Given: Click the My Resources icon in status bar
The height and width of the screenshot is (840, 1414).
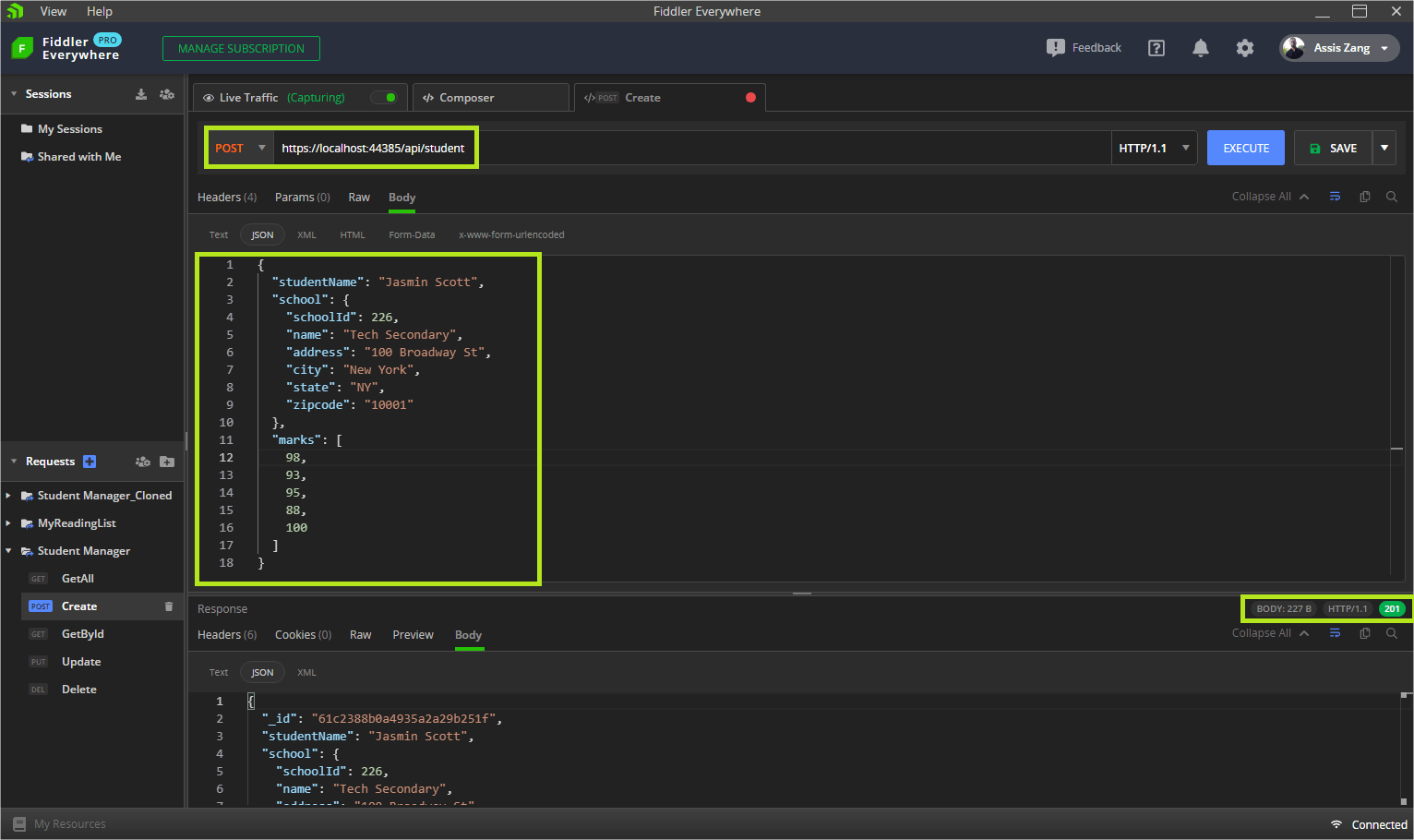Looking at the screenshot, I should pos(19,824).
